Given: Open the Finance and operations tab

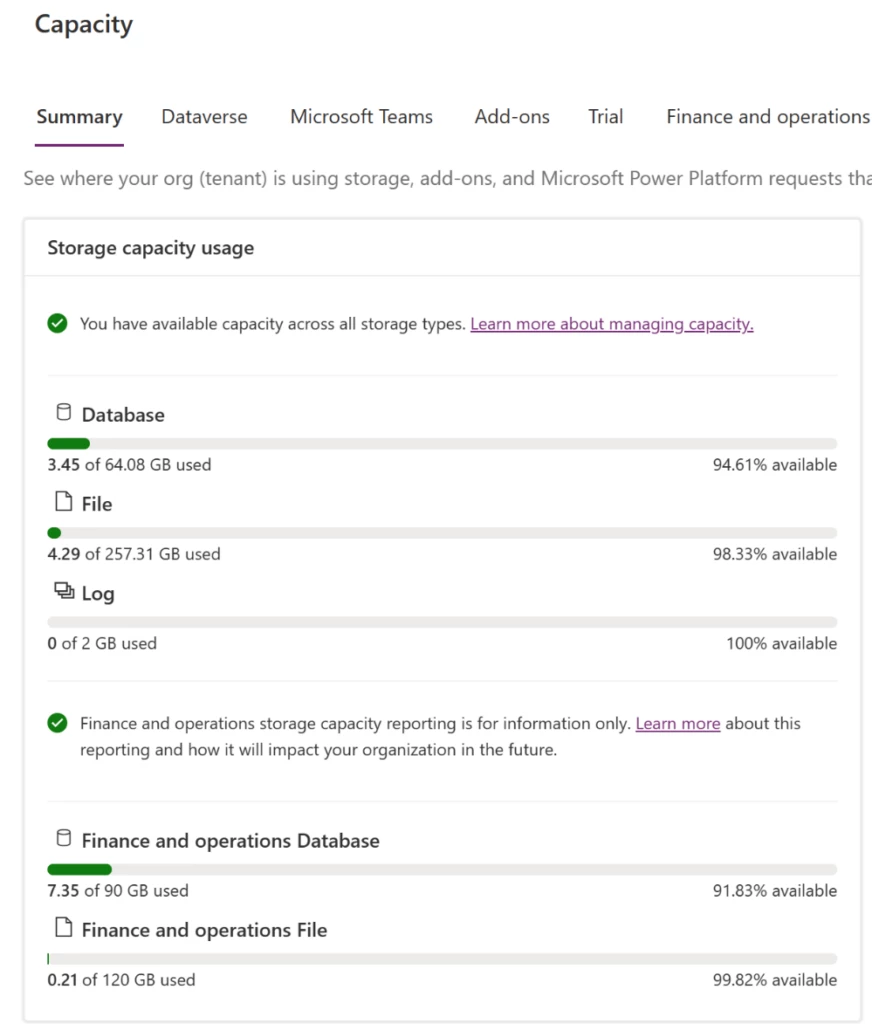Looking at the screenshot, I should pyautogui.click(x=767, y=117).
